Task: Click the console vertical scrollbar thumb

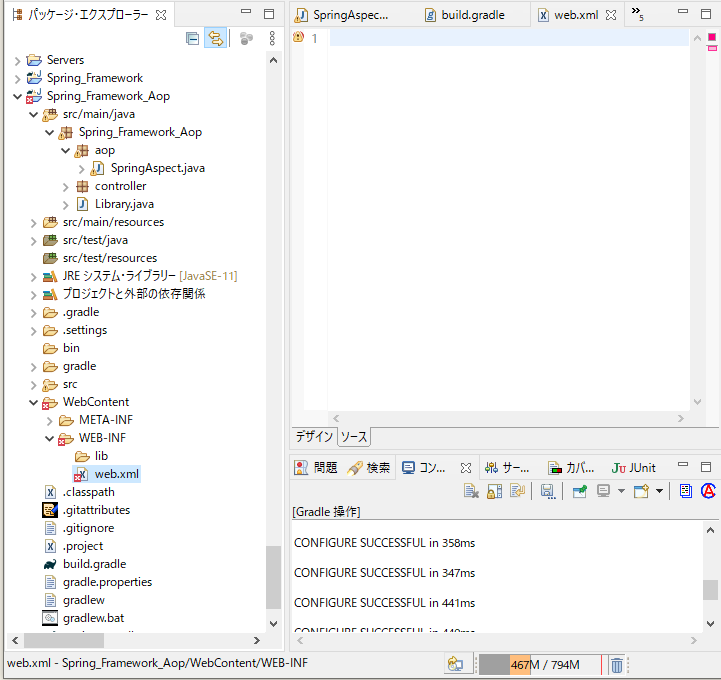Action: 710,589
